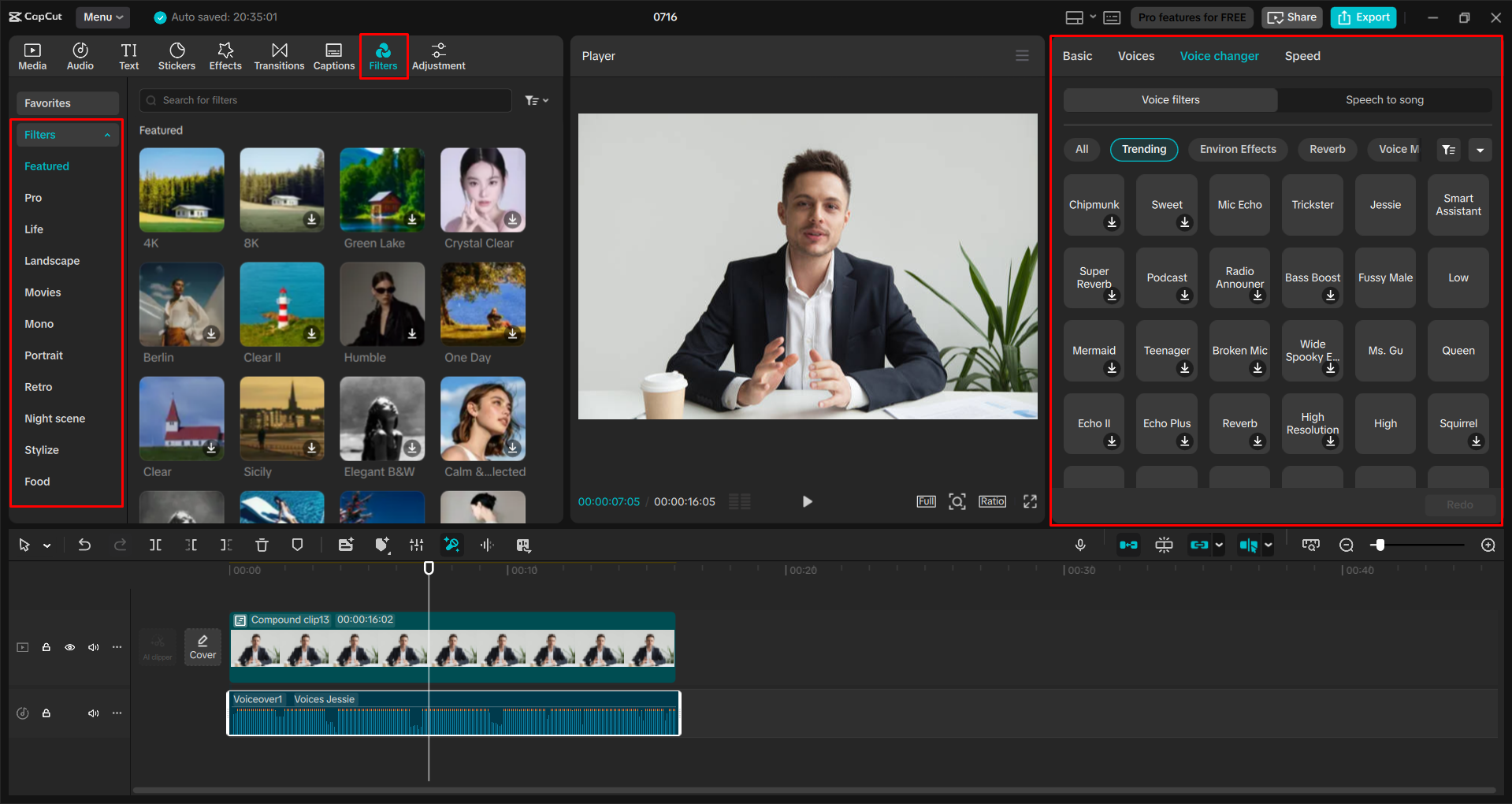Zoom out the timeline with minus magnifier
The height and width of the screenshot is (804, 1512).
1347,545
